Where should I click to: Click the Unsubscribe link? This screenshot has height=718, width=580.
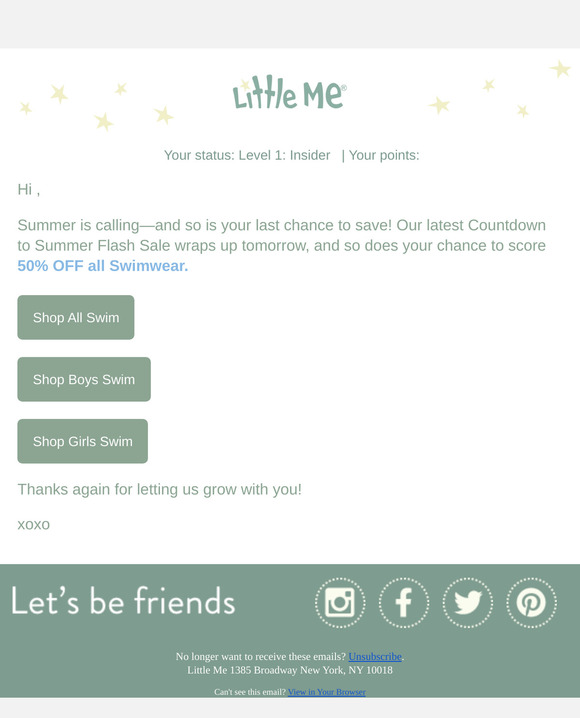pos(375,656)
